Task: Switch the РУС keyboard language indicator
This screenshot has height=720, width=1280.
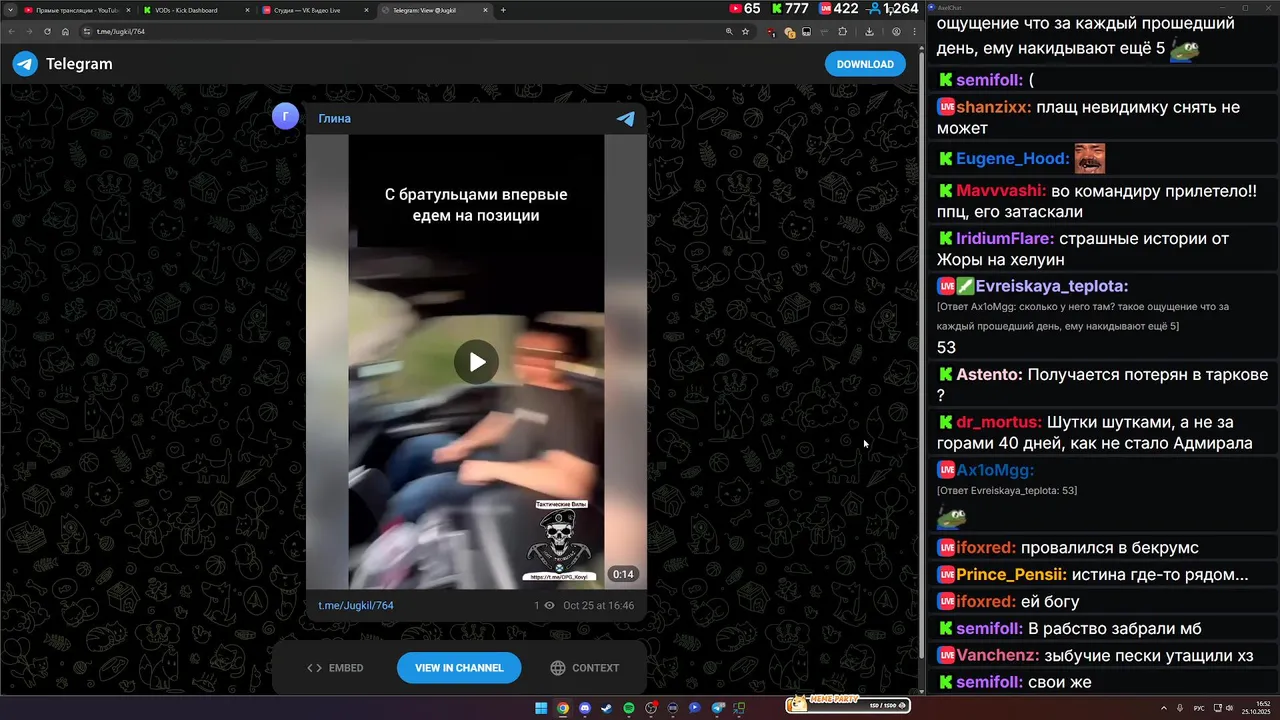Action: tap(1199, 708)
